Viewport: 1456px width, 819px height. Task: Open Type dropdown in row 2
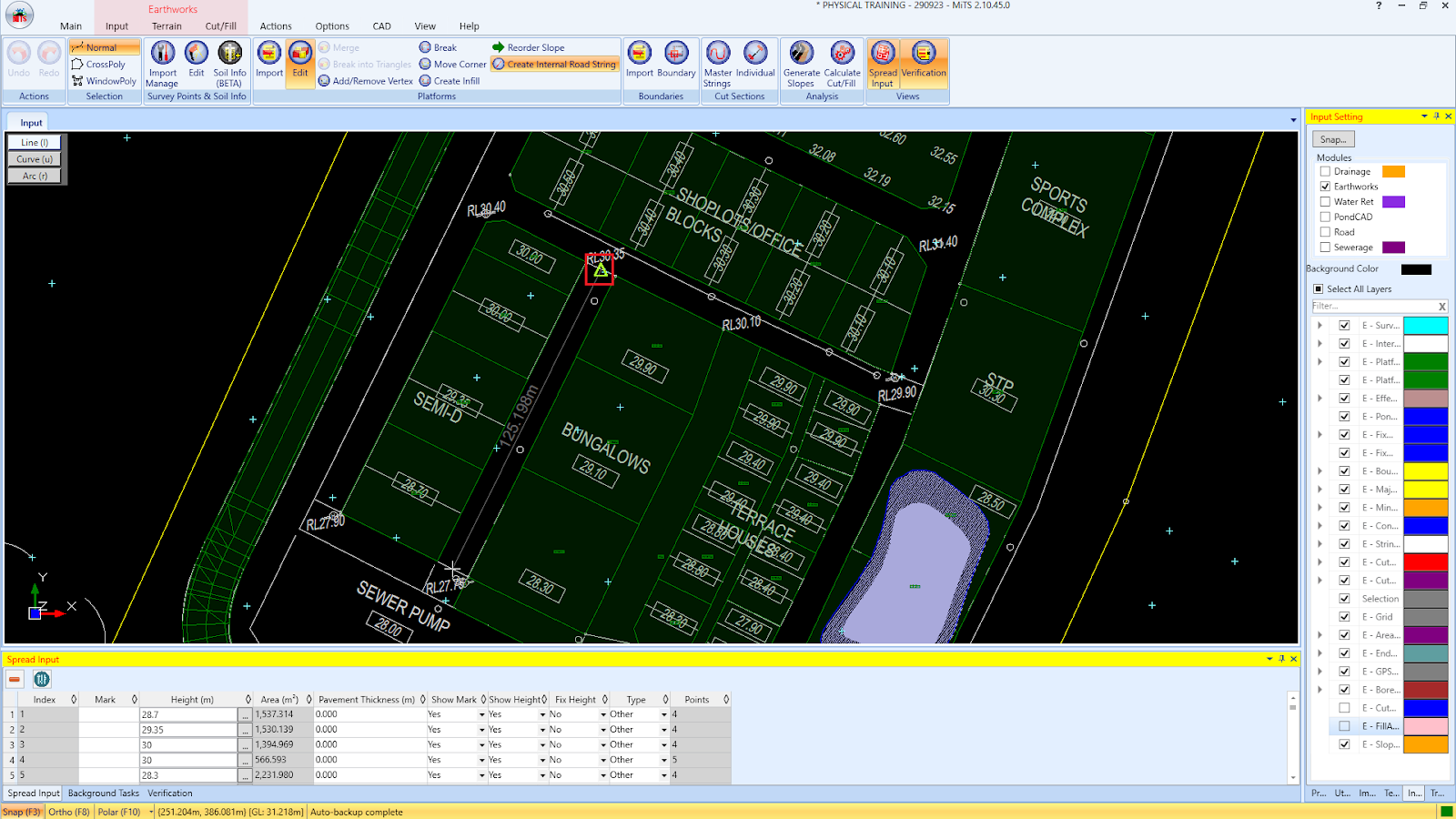click(663, 730)
